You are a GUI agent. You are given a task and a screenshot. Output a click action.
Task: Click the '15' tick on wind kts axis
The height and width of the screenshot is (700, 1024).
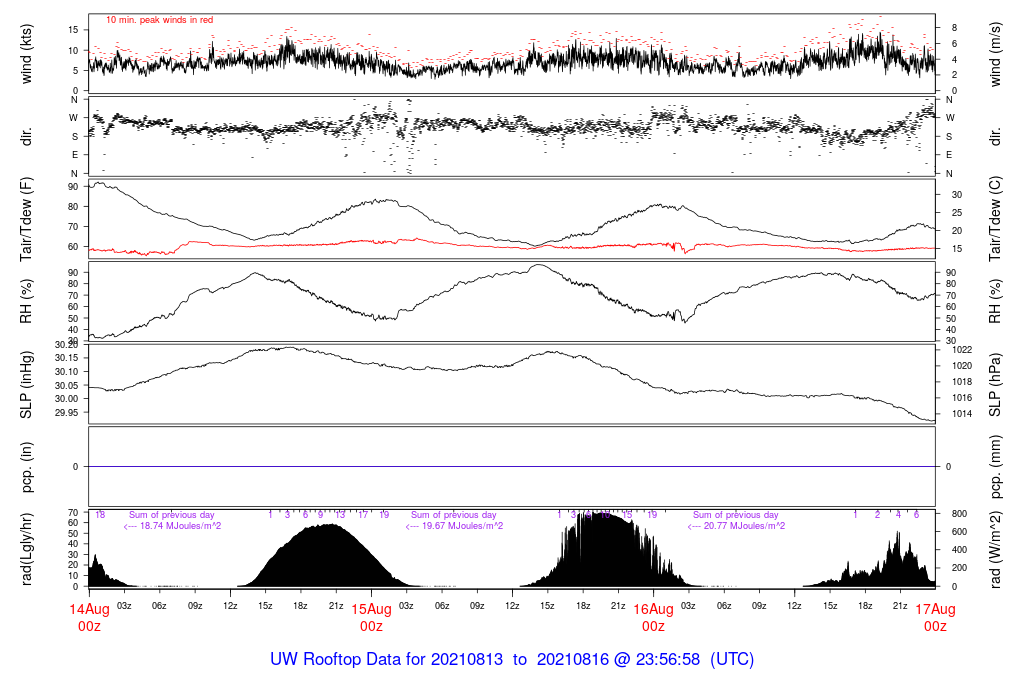click(73, 29)
